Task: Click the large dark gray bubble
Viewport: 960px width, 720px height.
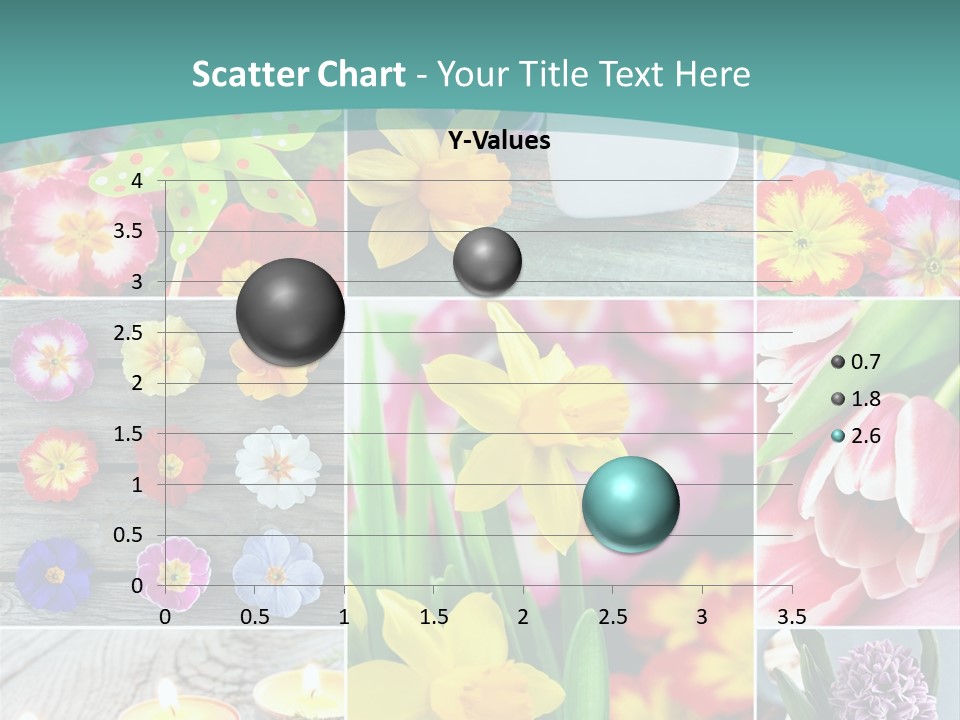Action: (291, 311)
